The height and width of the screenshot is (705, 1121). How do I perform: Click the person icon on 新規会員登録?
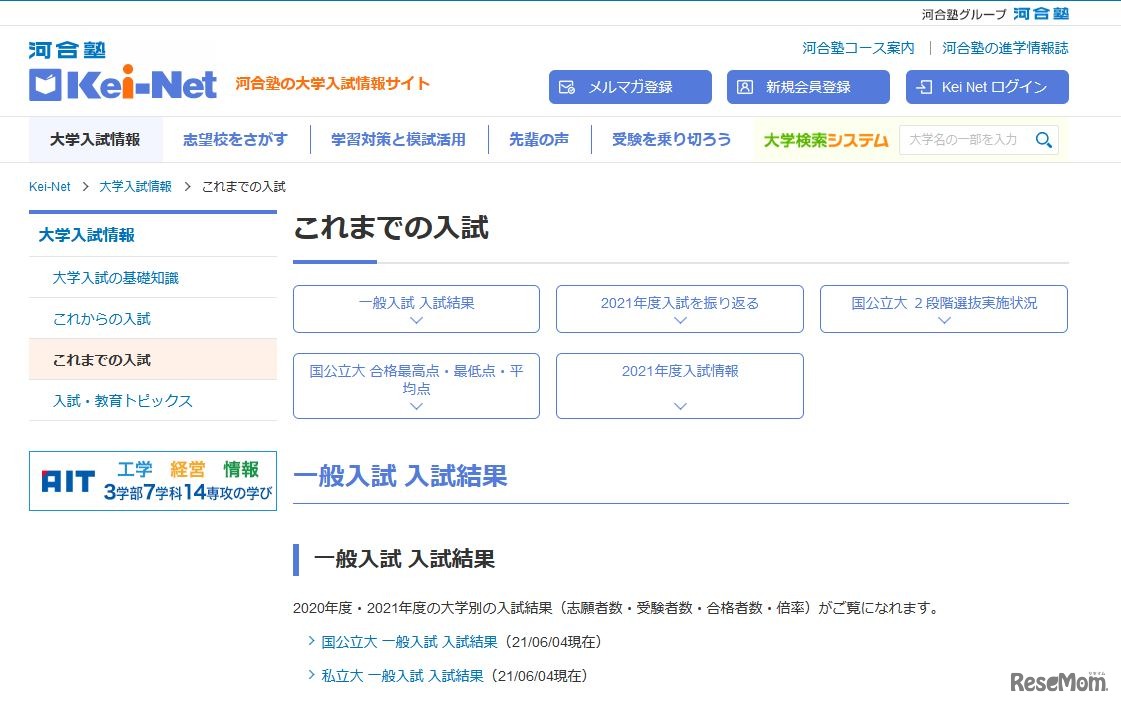(x=744, y=87)
